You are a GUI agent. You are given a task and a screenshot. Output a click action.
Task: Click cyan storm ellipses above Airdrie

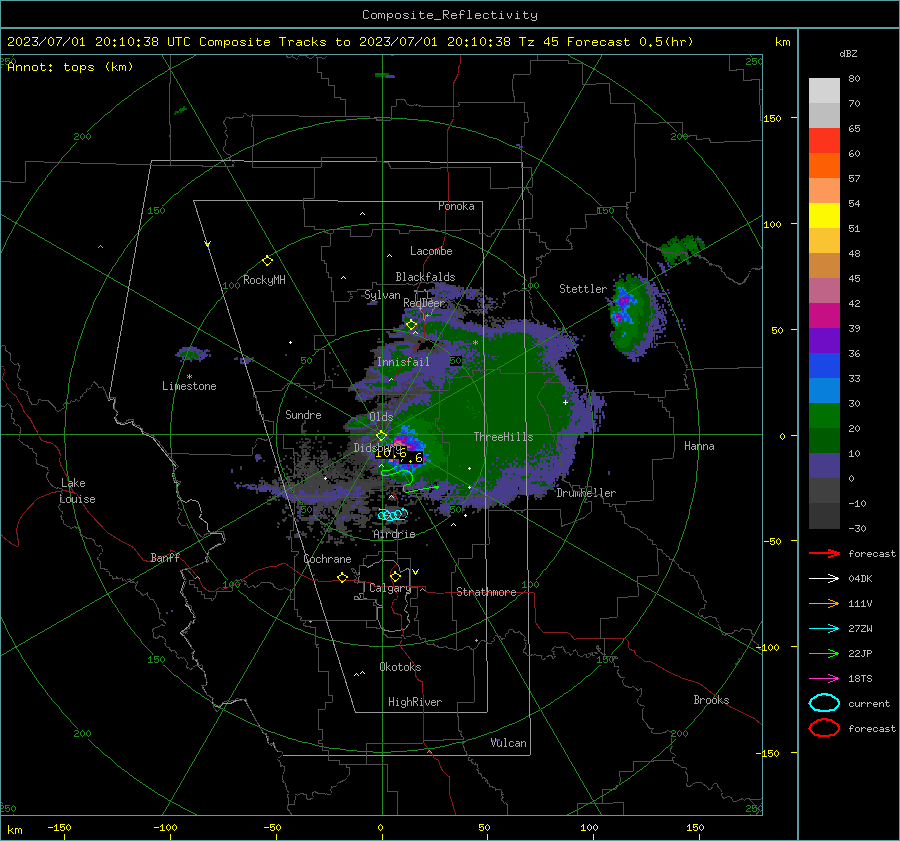coord(393,514)
